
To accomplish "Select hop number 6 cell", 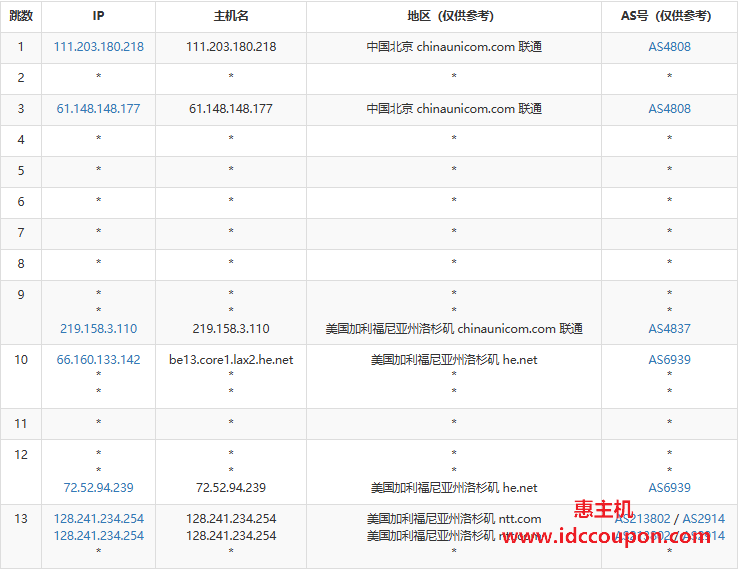I will coord(21,202).
